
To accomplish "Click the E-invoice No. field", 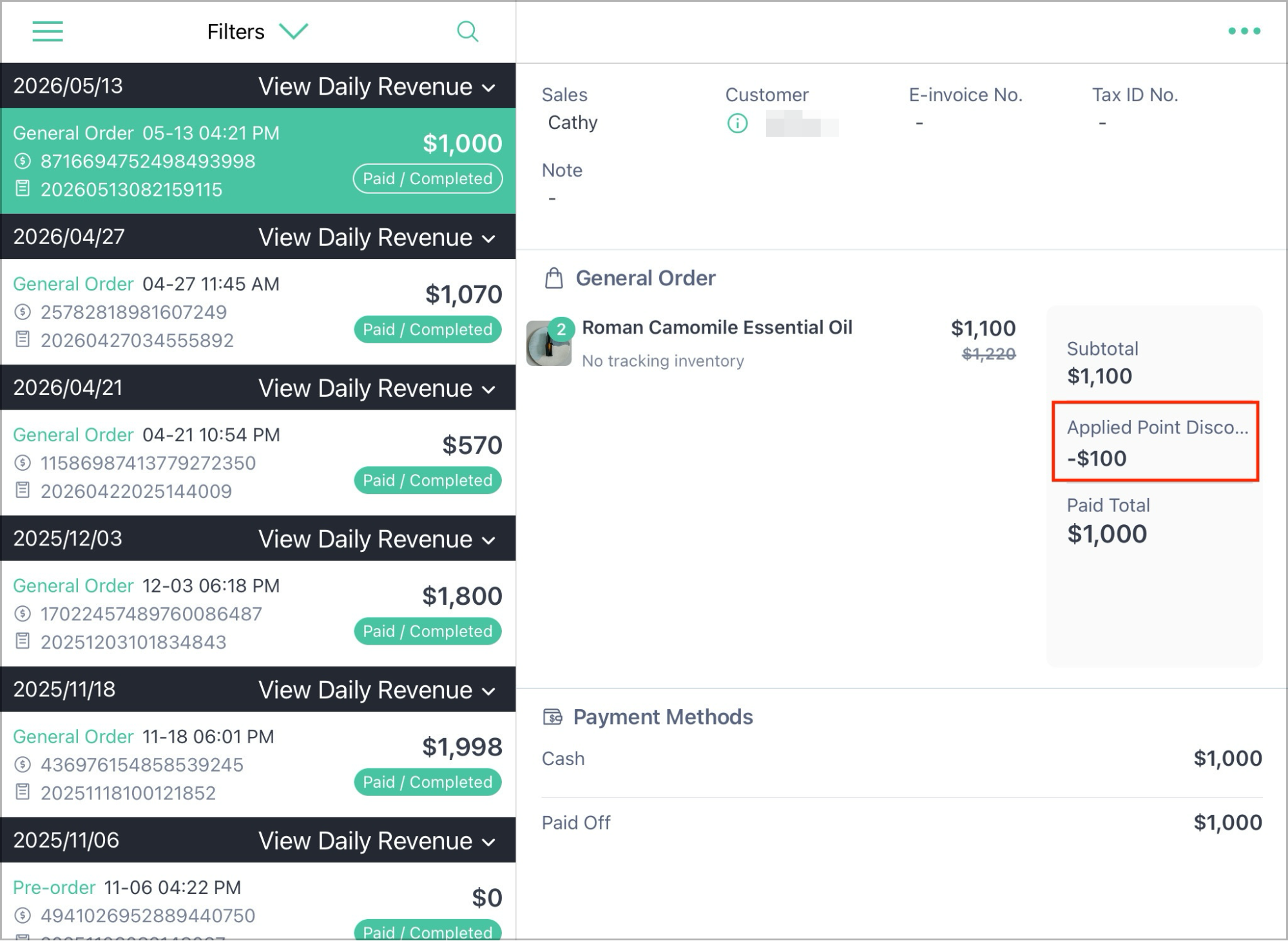I will (x=965, y=109).
